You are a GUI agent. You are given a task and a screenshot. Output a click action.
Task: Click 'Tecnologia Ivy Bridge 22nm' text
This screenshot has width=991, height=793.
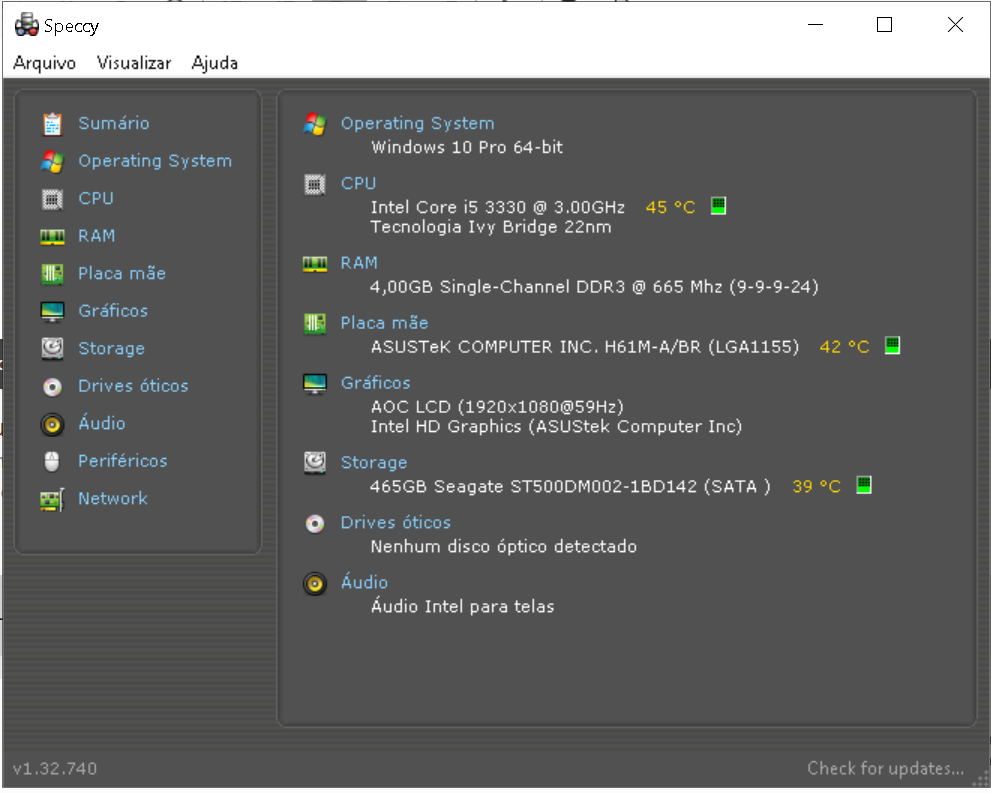coord(491,227)
